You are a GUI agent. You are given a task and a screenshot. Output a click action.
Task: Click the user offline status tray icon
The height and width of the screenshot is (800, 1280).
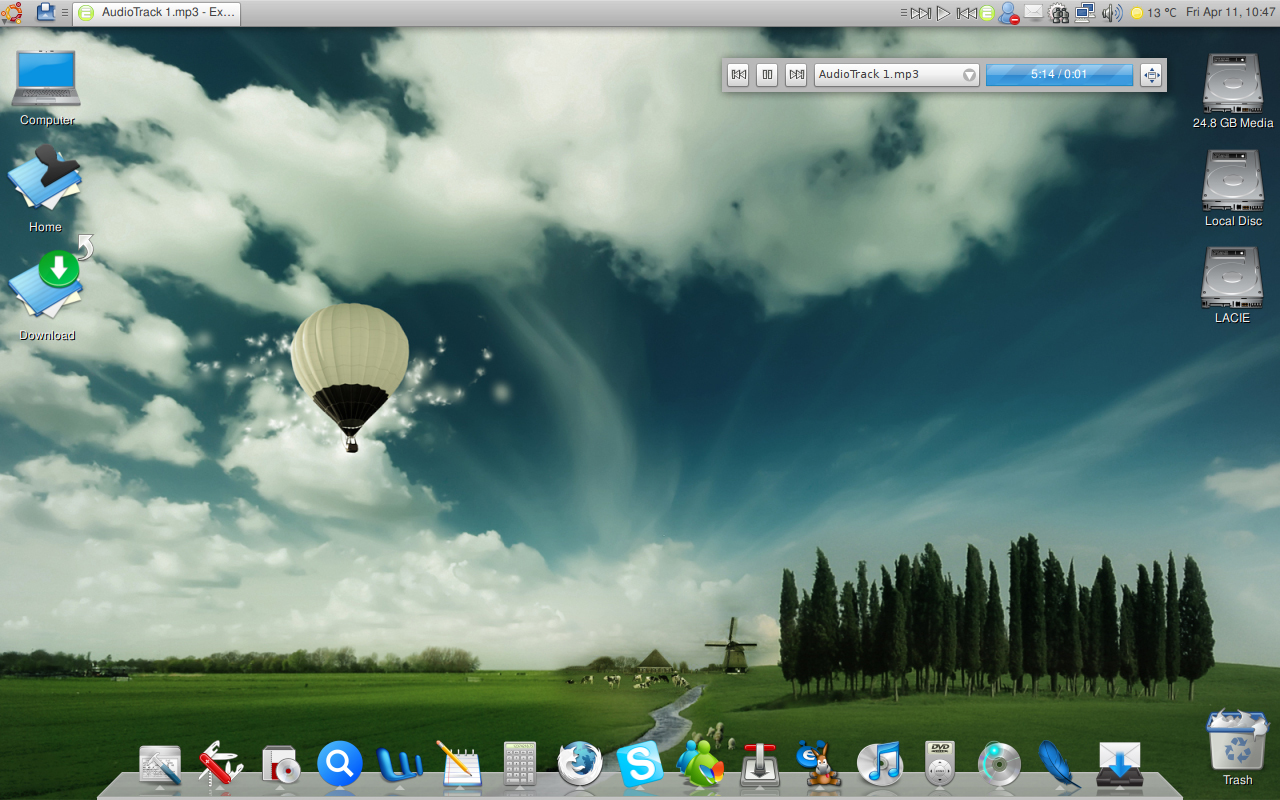(x=1009, y=13)
